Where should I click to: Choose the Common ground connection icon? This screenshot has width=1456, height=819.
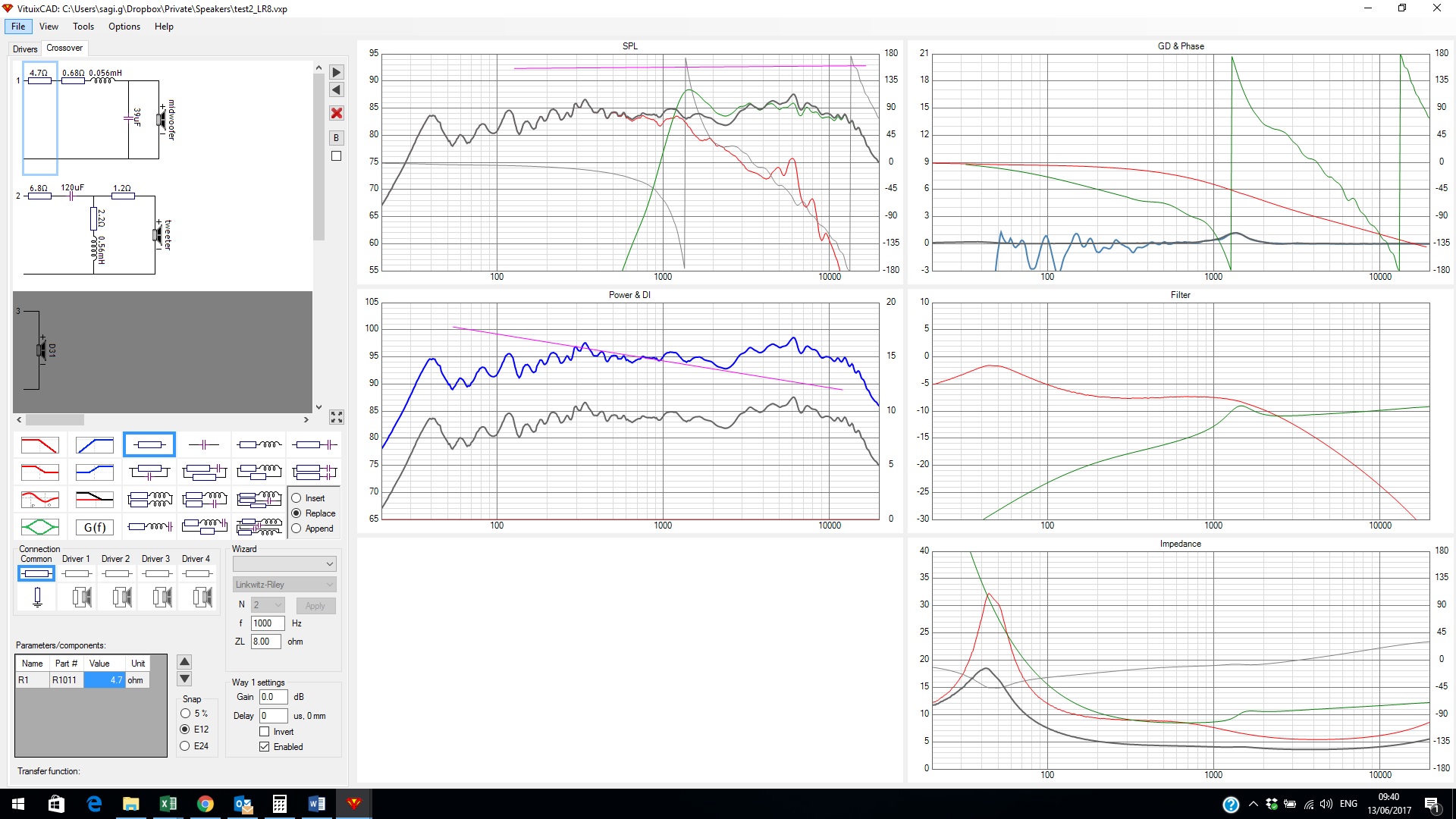(x=36, y=598)
